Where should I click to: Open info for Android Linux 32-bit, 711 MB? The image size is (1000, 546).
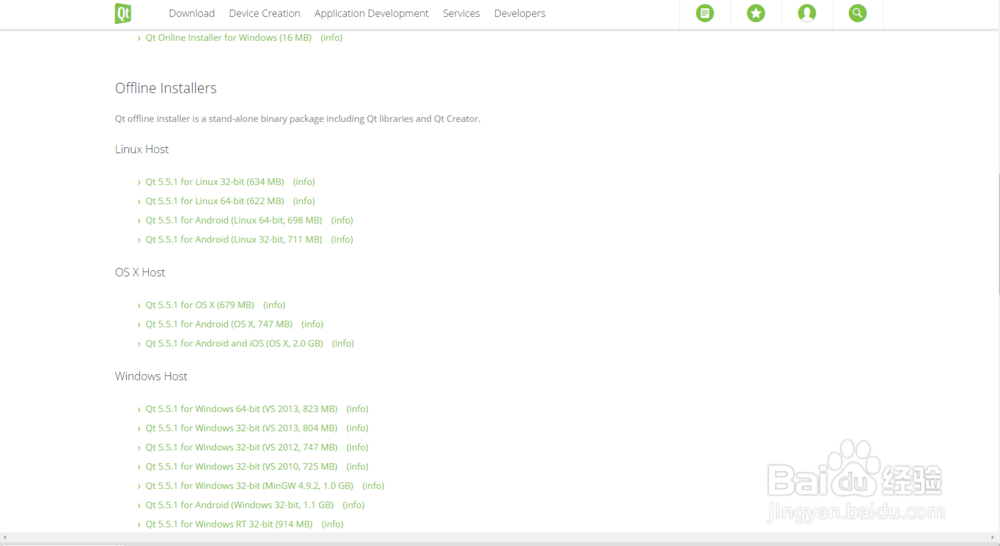pos(342,239)
